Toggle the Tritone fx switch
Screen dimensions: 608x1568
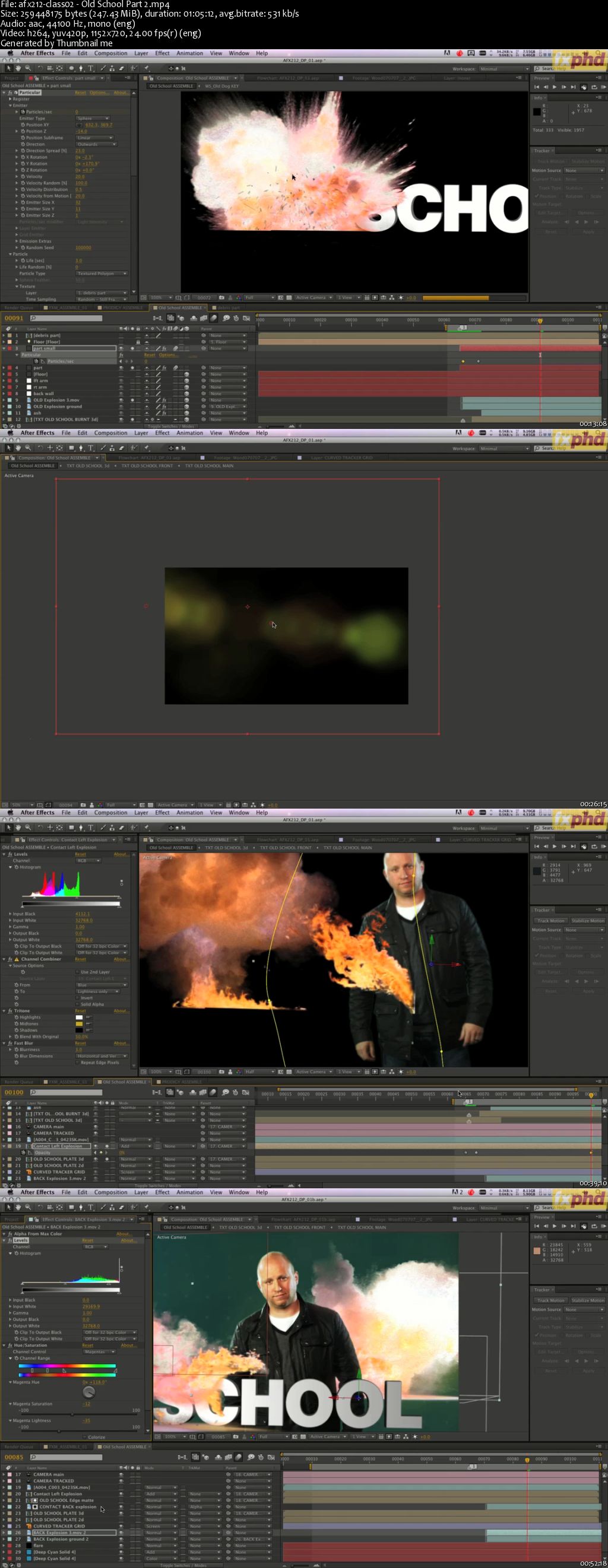click(10, 1011)
